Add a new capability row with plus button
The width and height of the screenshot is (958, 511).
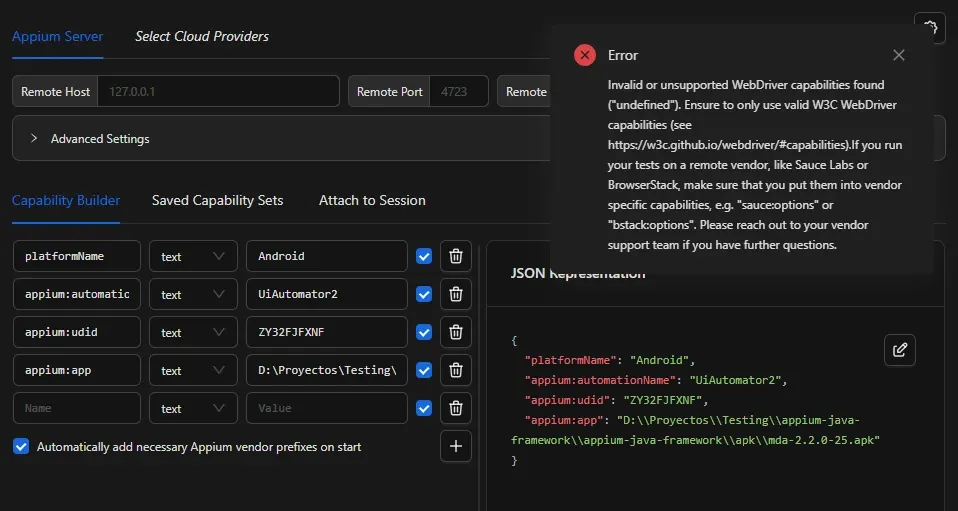[456, 446]
